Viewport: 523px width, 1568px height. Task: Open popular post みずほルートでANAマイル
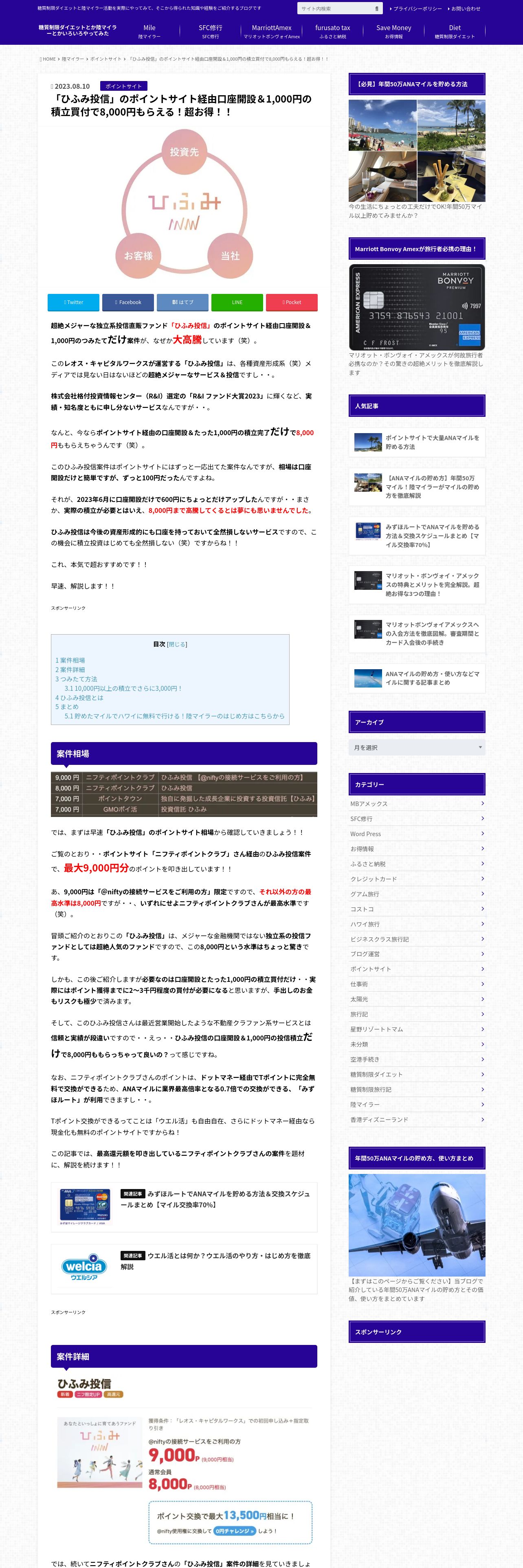coord(416,536)
